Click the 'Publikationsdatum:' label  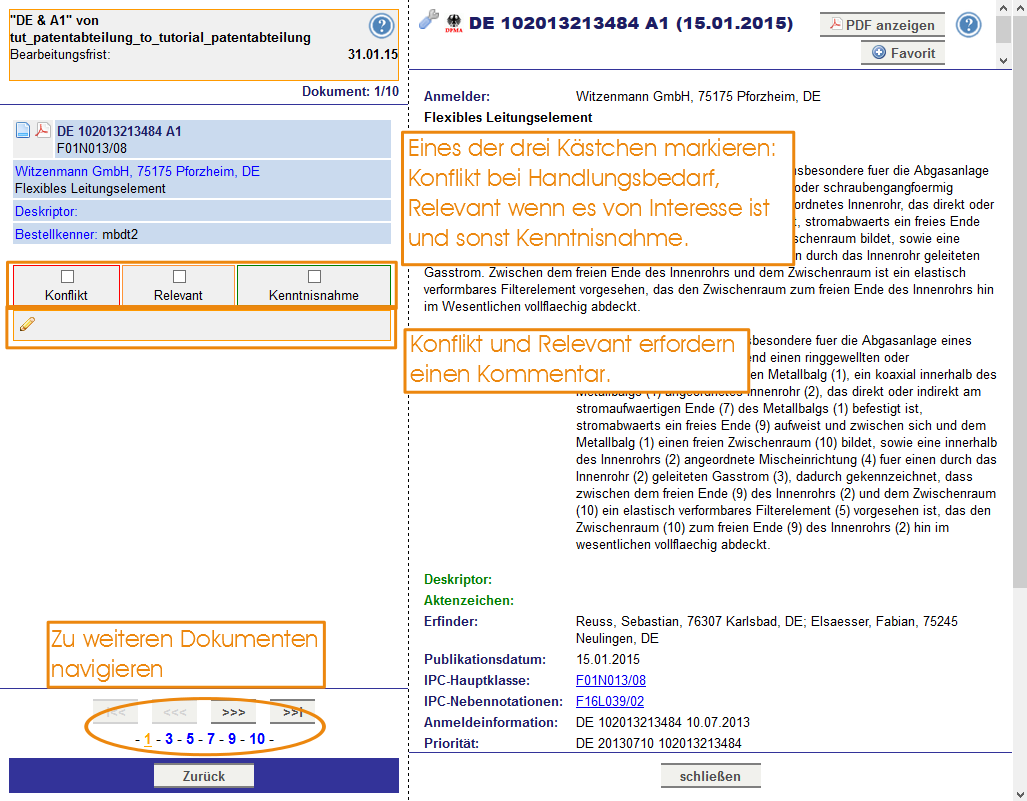point(485,660)
